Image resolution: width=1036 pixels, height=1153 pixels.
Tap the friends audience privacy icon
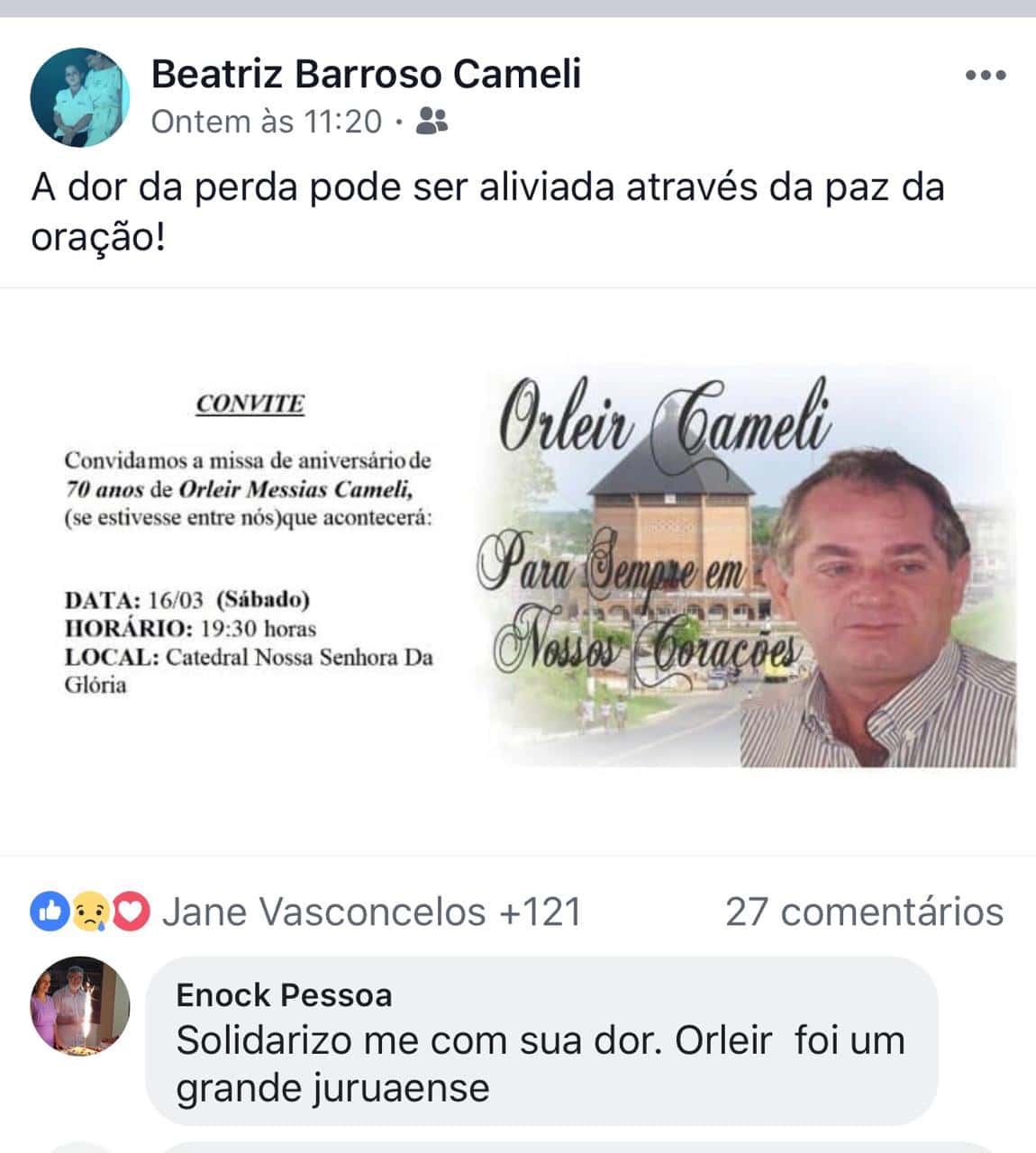432,122
